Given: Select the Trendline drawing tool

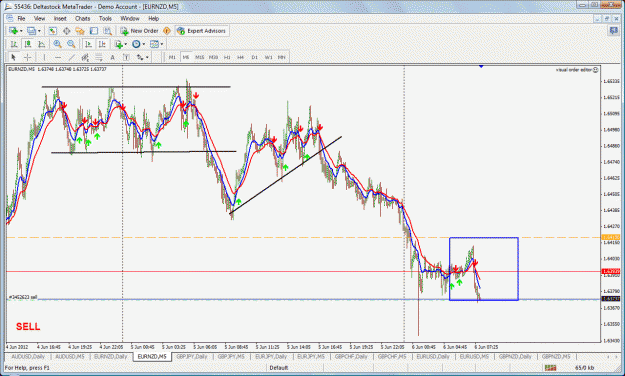Looking at the screenshot, I should click(71, 57).
